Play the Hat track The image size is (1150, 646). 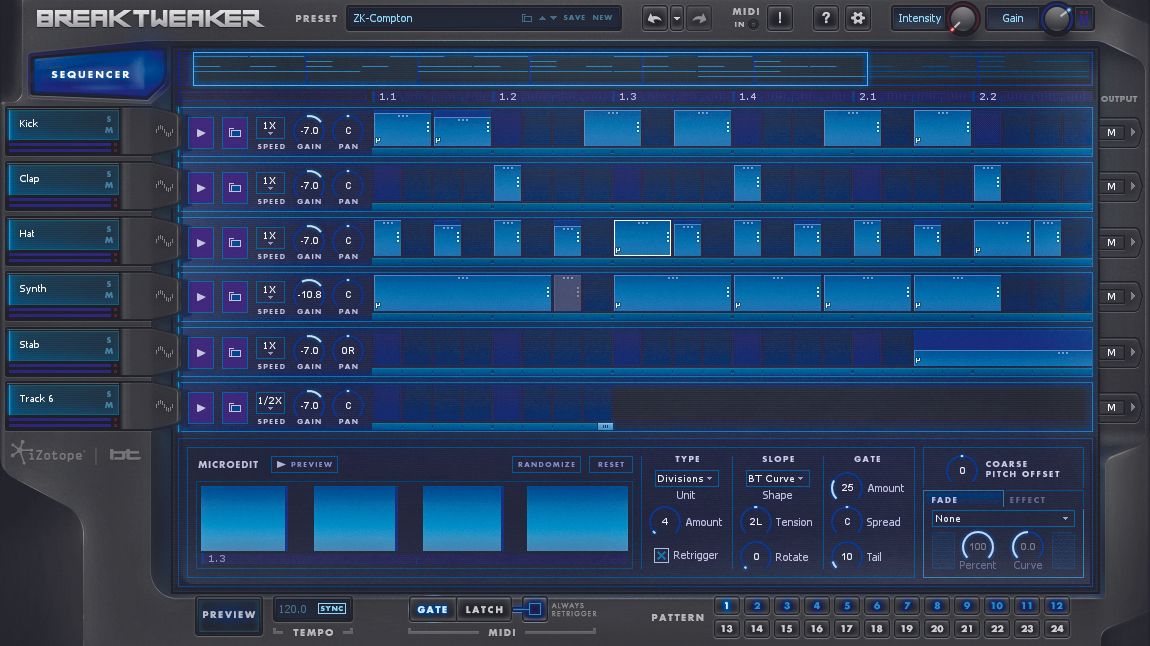200,243
